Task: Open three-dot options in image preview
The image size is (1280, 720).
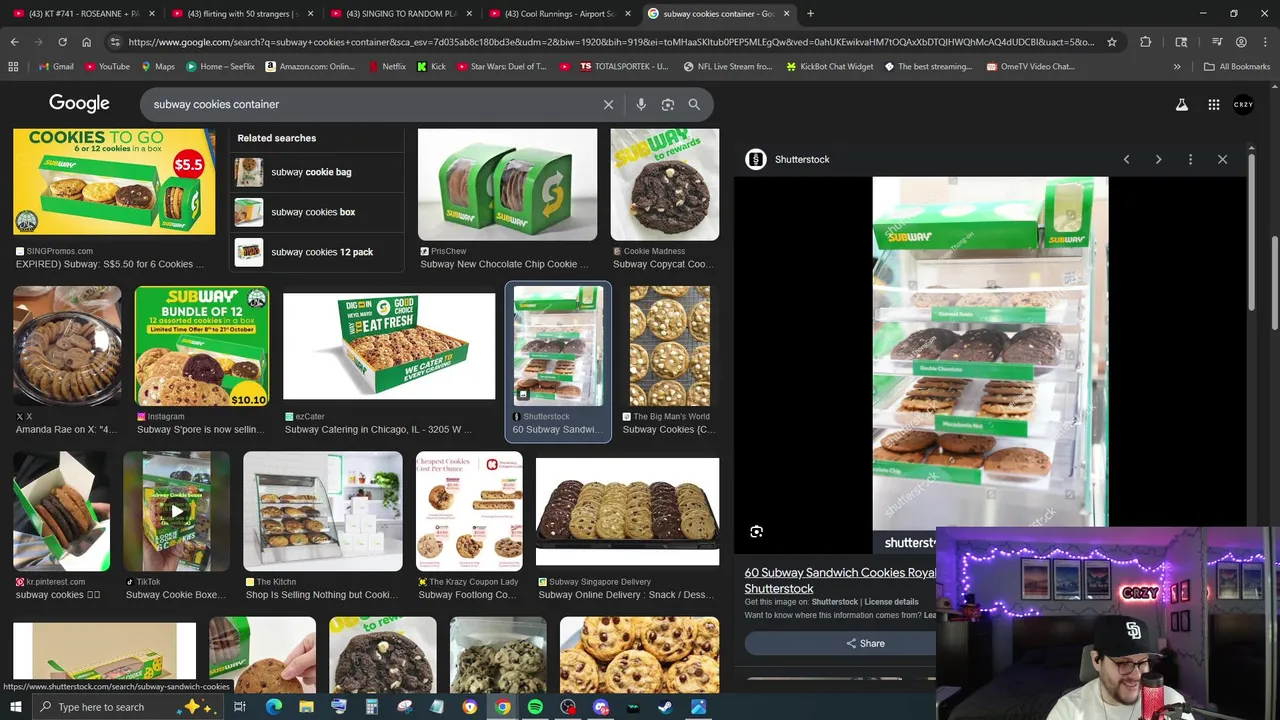Action: [1190, 159]
